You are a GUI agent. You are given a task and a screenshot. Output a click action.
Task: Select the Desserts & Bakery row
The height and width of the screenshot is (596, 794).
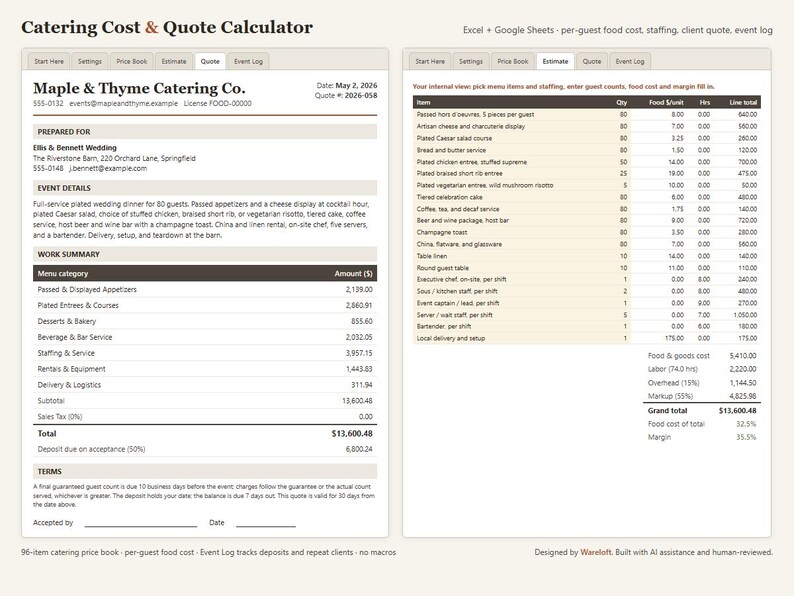point(205,321)
